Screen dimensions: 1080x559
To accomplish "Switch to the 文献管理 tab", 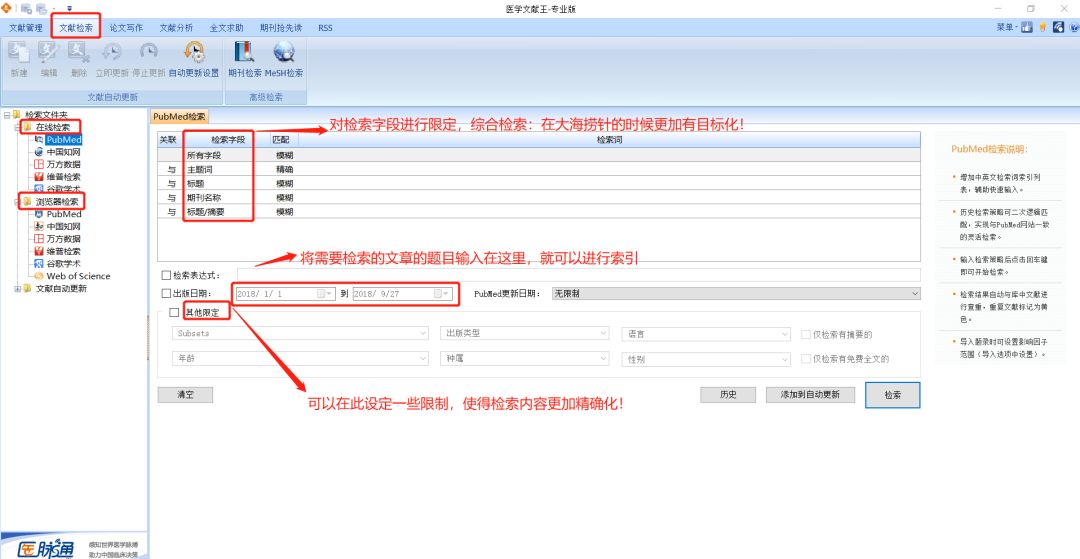I will [x=25, y=28].
